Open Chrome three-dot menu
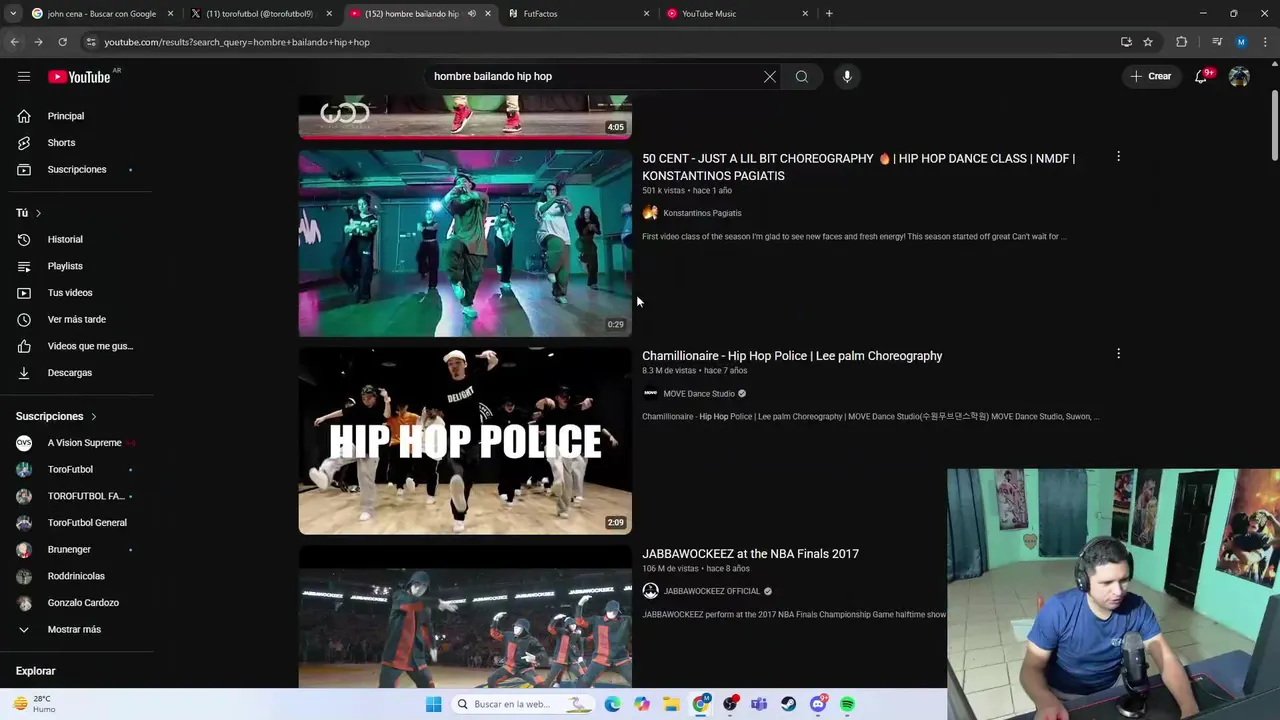1280x720 pixels. pos(1266,42)
